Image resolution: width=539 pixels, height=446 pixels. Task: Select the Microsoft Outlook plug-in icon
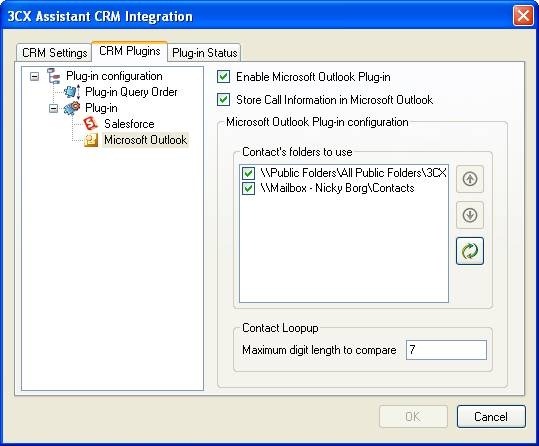tap(91, 140)
